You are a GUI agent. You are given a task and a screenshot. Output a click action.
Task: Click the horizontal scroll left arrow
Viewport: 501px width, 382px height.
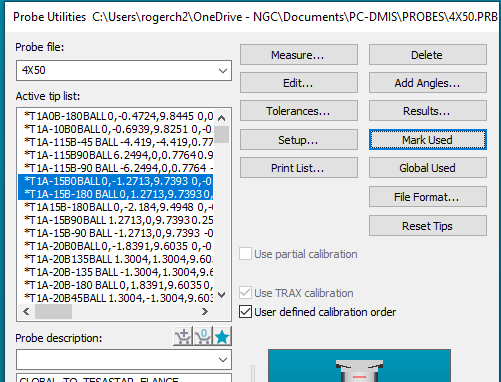coord(26,312)
